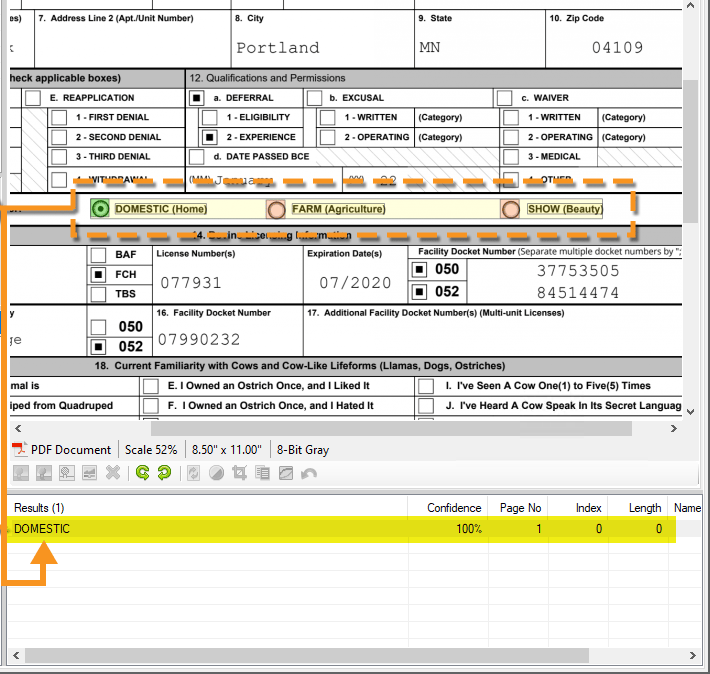Screen dimensions: 710x674
Task: Click the Confidence column header
Action: [454, 508]
